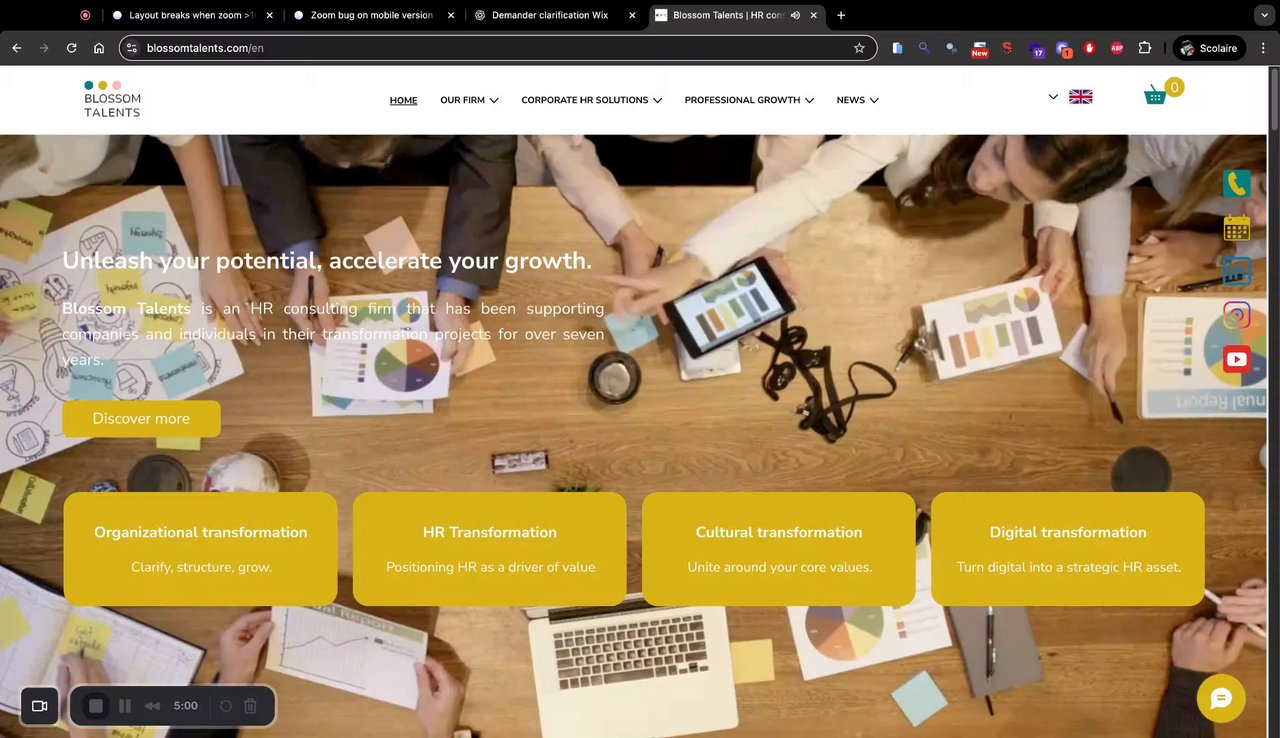This screenshot has width=1280, height=738.
Task: Toggle the recorder camera button
Action: click(x=40, y=706)
